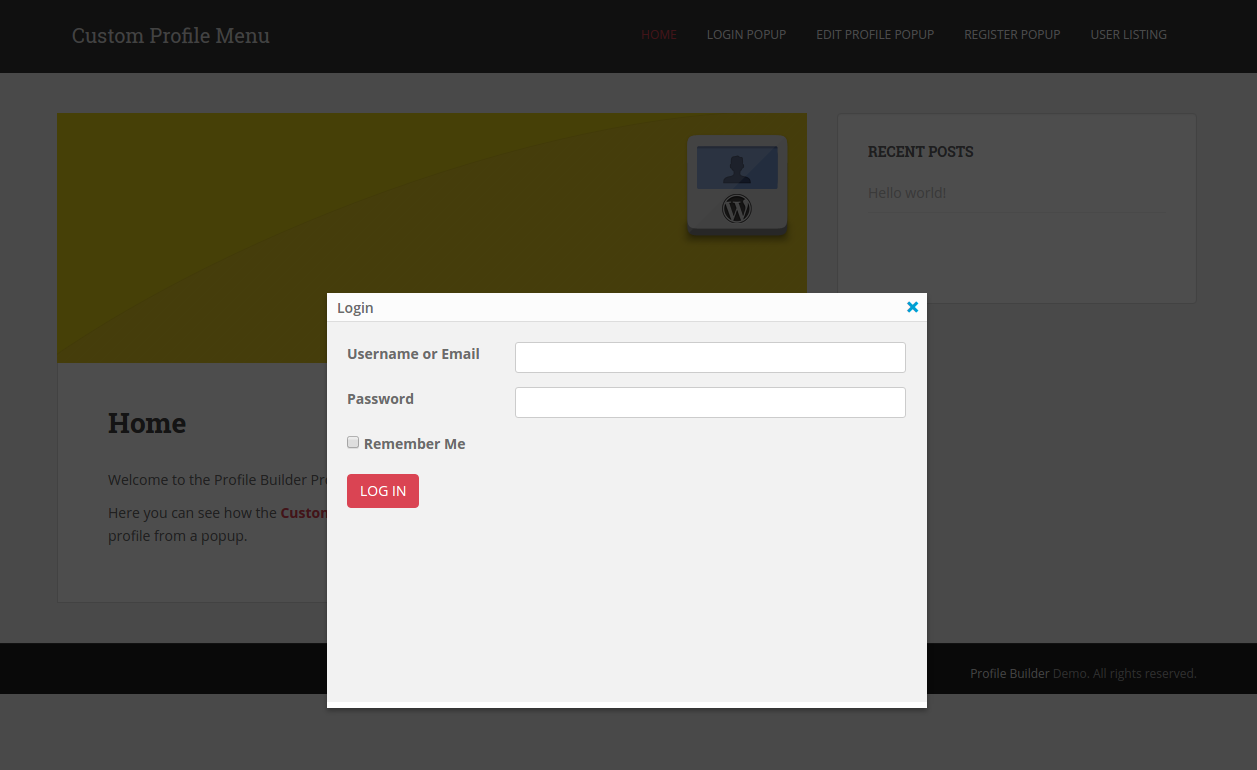Click the Home page heading
The height and width of the screenshot is (770, 1257).
pyautogui.click(x=147, y=423)
